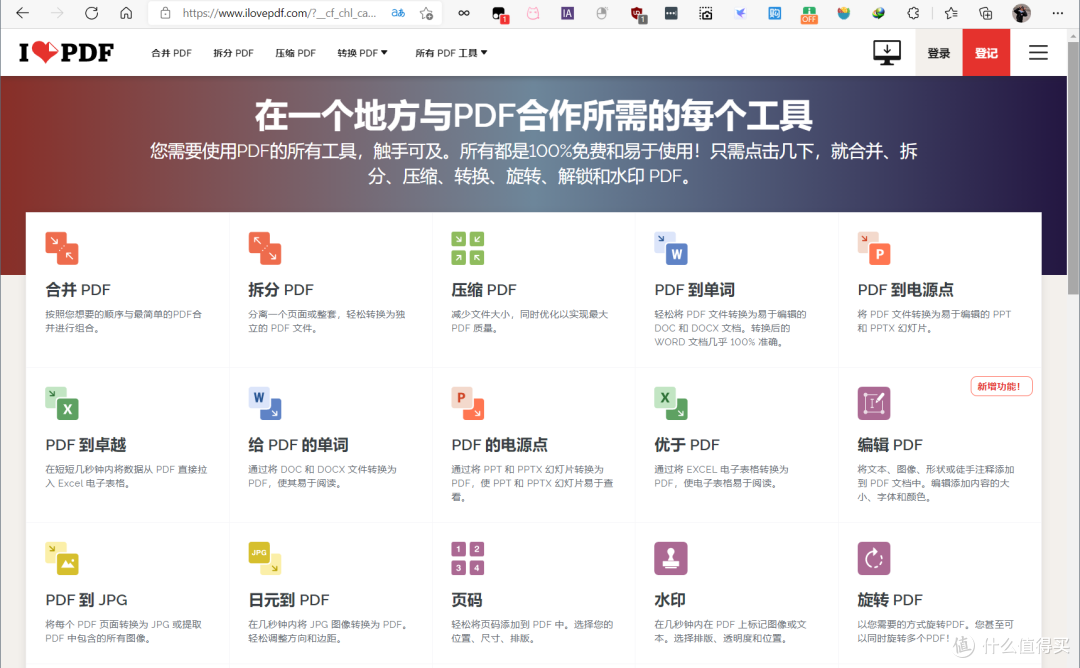Open the 压缩 PDF tool icon
The image size is (1080, 668).
(x=468, y=249)
